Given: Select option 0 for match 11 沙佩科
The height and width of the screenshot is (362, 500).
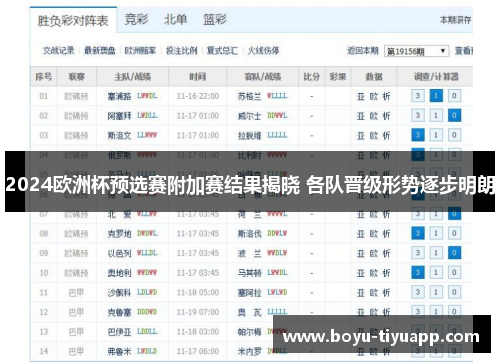Looking at the screenshot, I should 454,292.
